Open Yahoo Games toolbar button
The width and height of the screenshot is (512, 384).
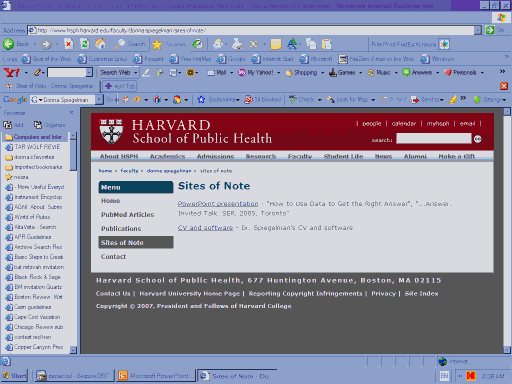click(342, 72)
